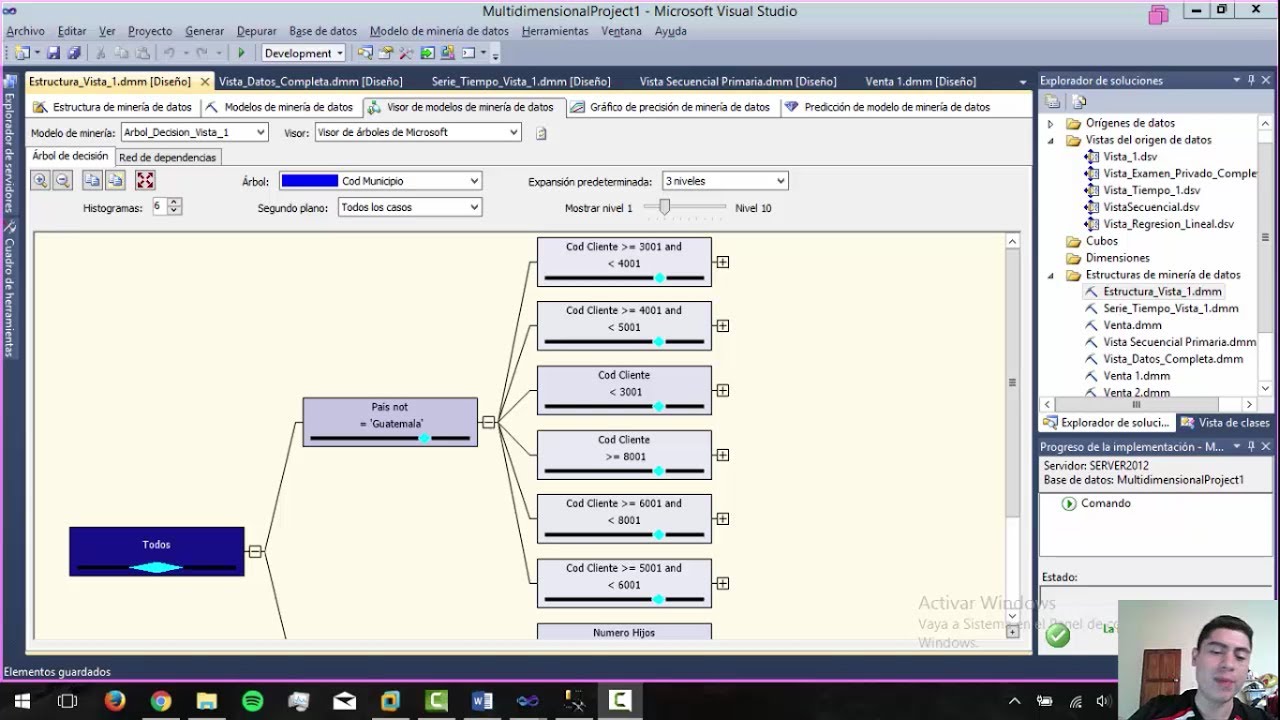Viewport: 1280px width, 720px height.
Task: Collapse the Todos root node
Action: coord(255,551)
